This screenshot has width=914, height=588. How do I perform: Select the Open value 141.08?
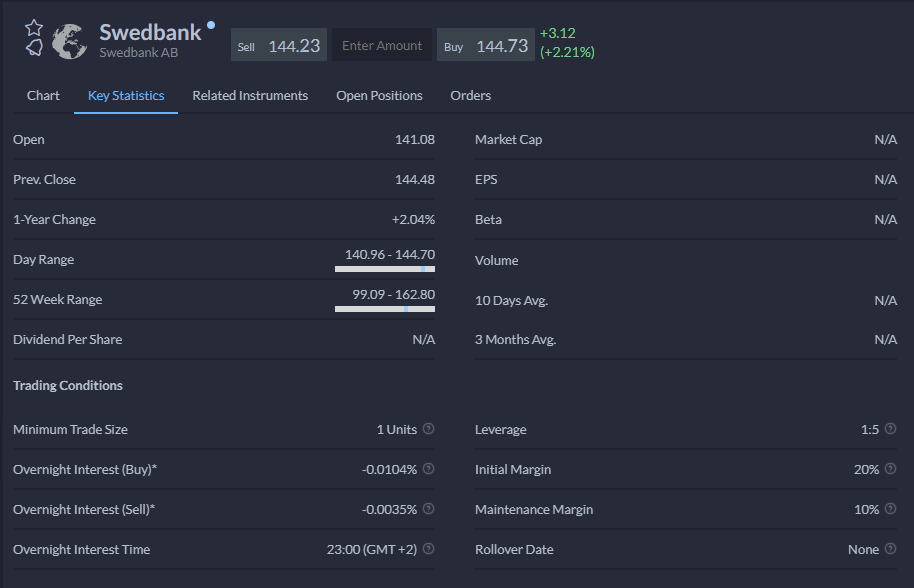point(414,139)
